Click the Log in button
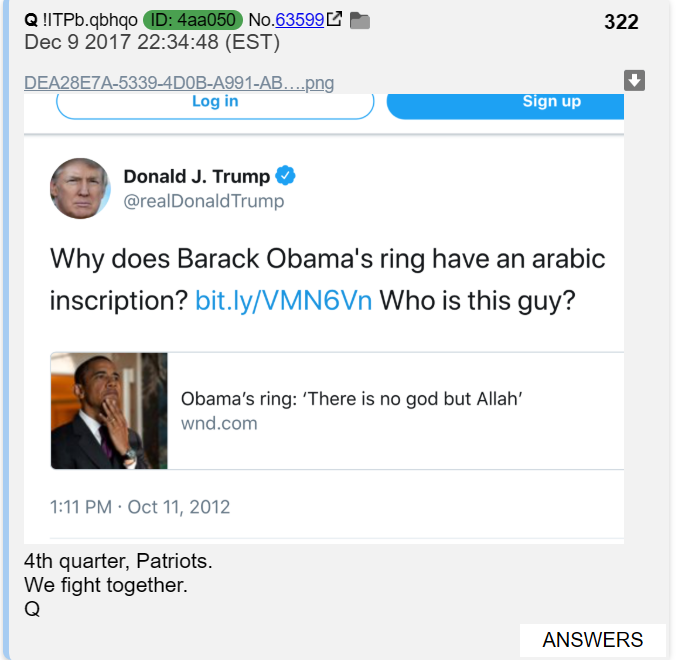Image resolution: width=677 pixels, height=660 pixels. pos(215,106)
